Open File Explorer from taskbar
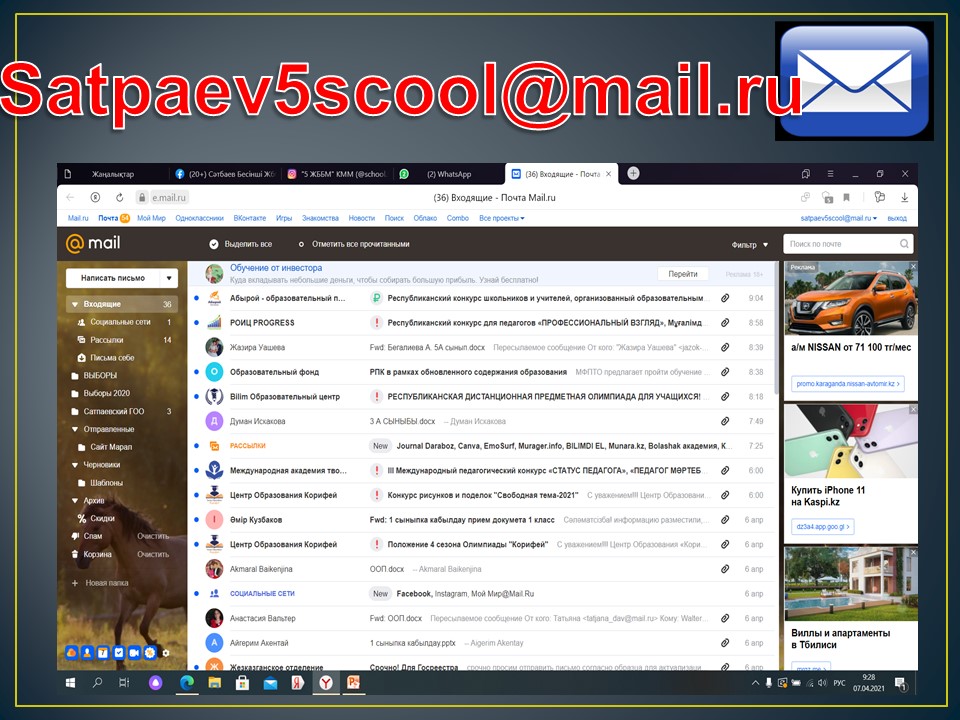 click(214, 683)
